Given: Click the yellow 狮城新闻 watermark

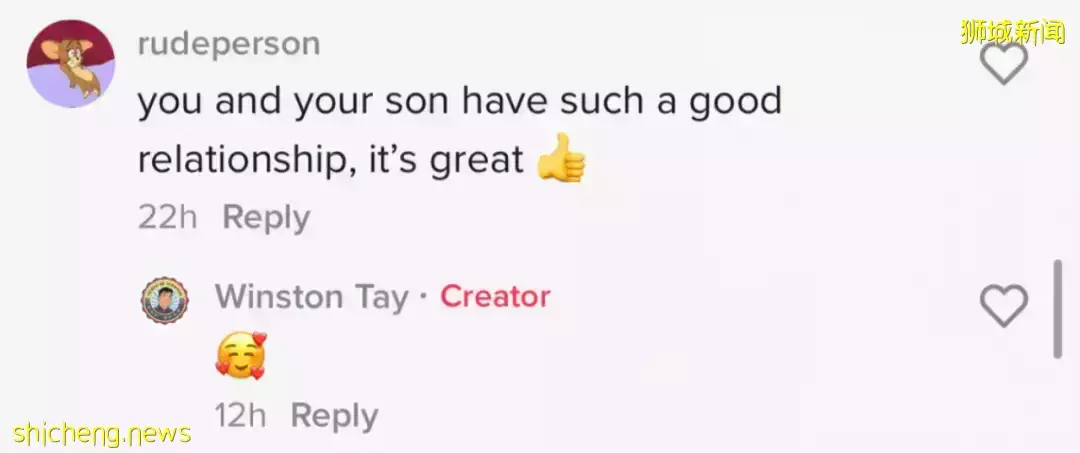Looking at the screenshot, I should click(1011, 32).
